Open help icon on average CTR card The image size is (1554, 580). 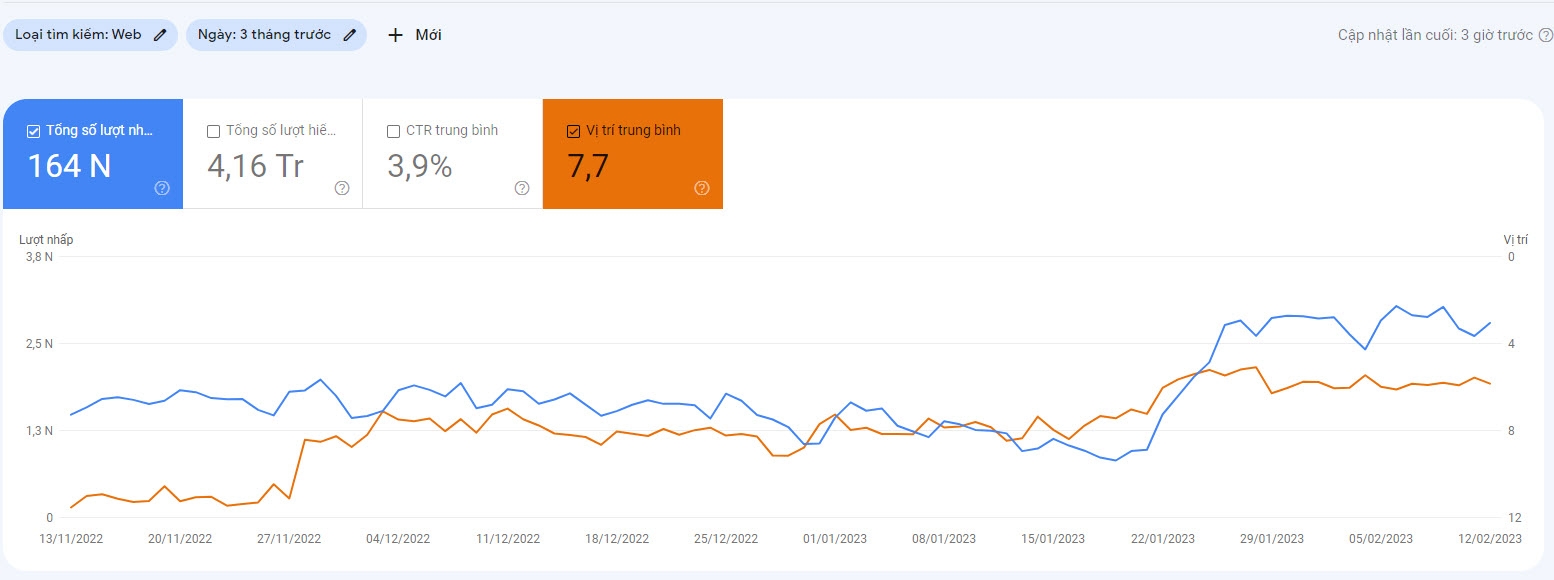coord(522,188)
